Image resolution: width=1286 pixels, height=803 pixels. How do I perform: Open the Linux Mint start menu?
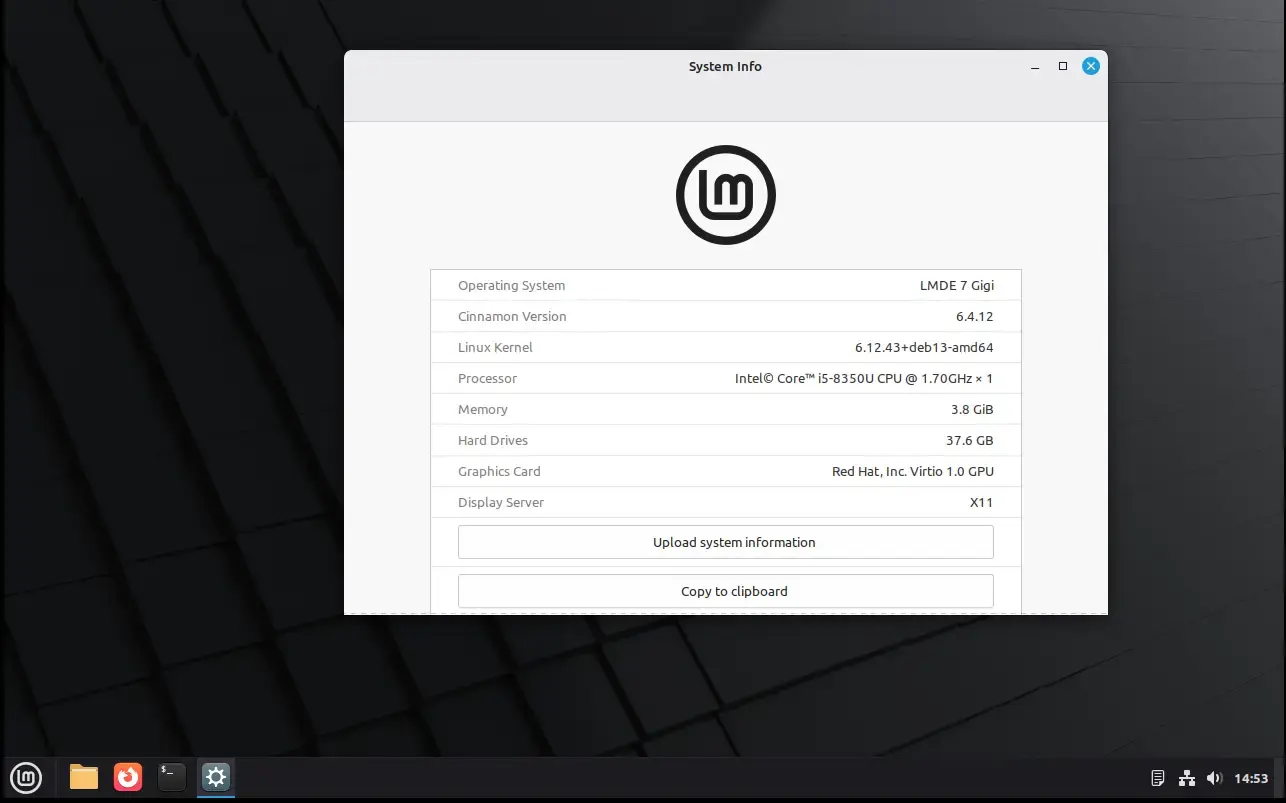26,777
